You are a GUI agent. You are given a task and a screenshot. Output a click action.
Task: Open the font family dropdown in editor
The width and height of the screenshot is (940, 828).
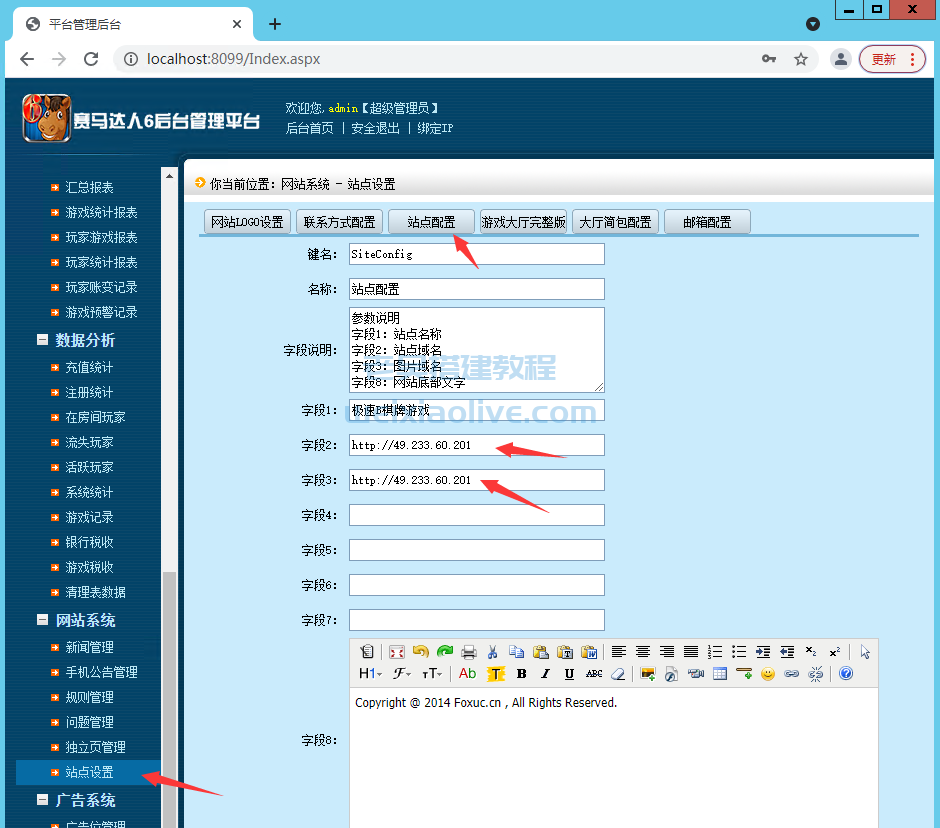(x=399, y=675)
